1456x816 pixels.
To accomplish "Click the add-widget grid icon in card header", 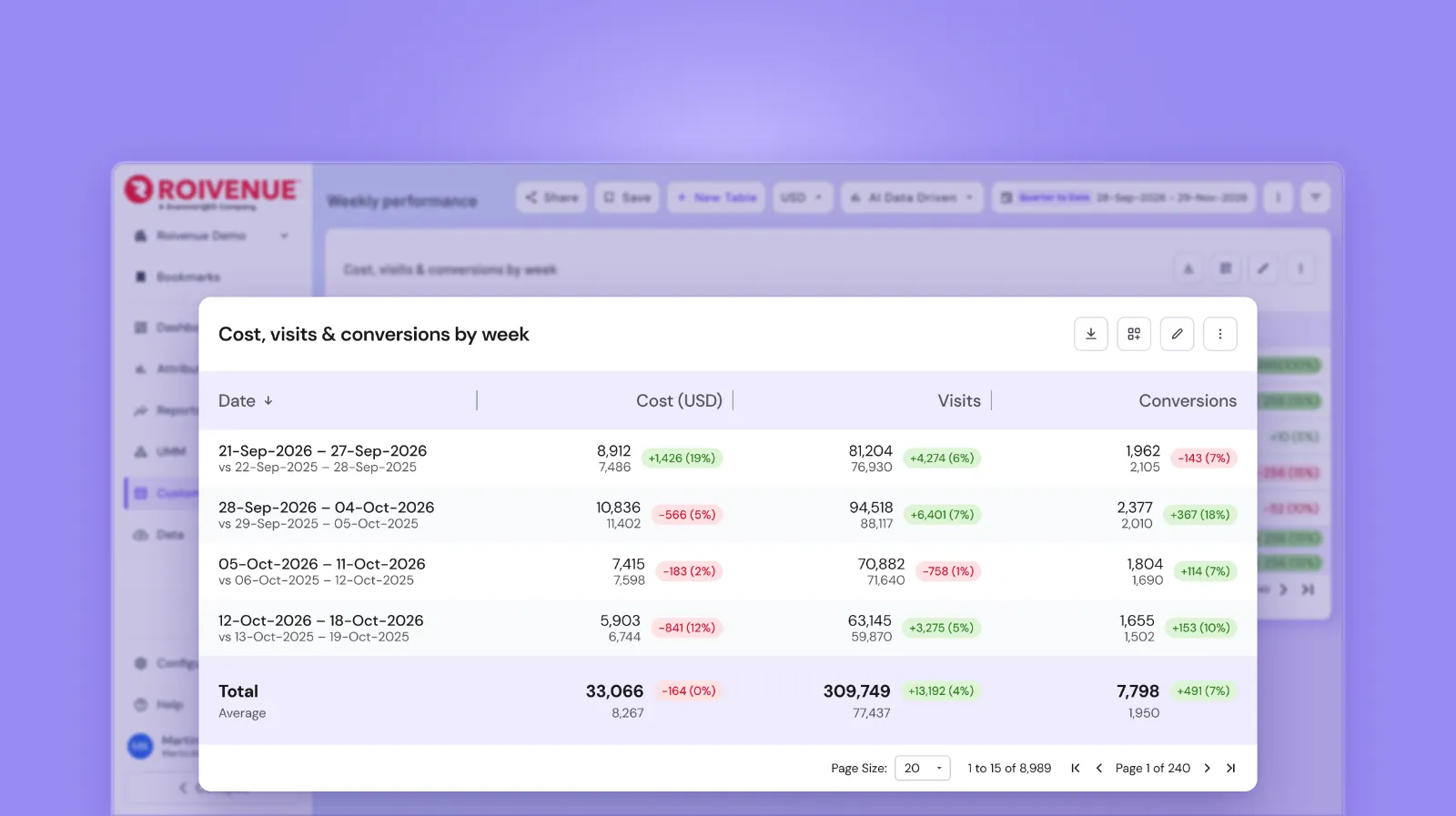I will tap(1134, 334).
